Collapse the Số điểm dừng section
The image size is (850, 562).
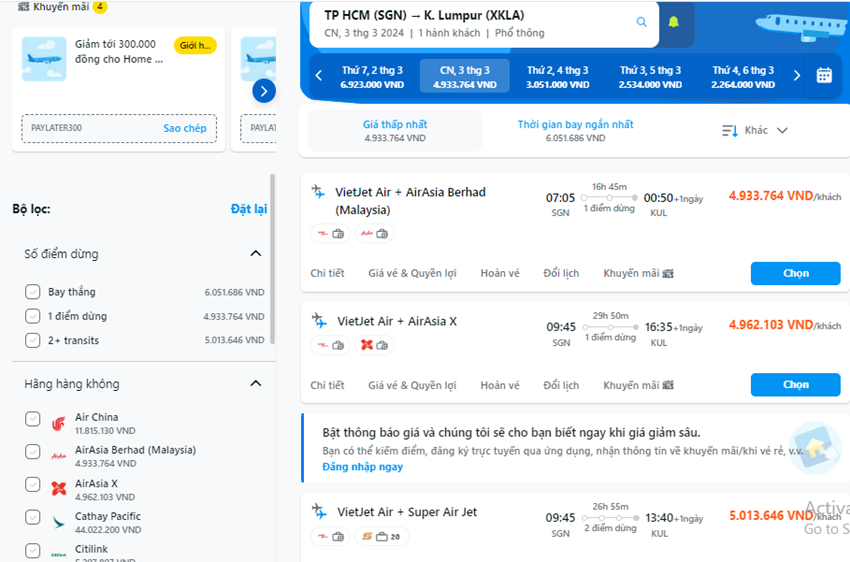tap(255, 253)
